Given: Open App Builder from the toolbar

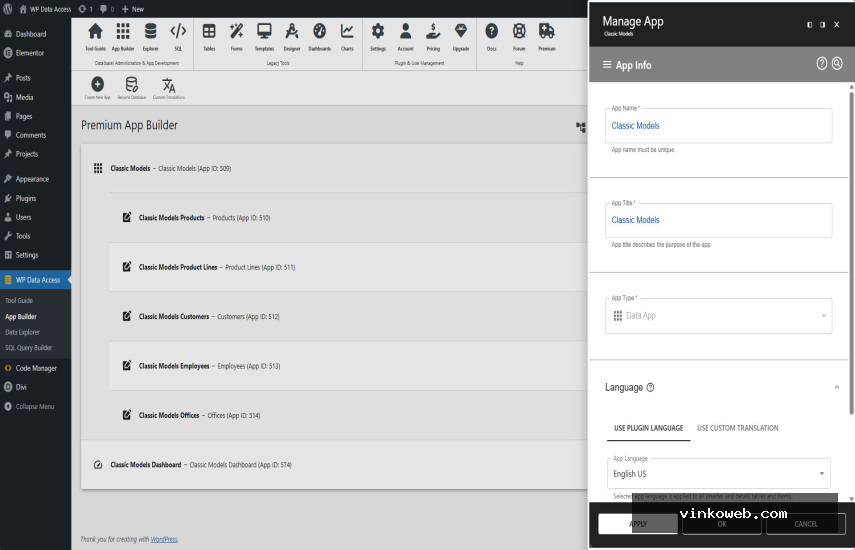Looking at the screenshot, I should 123,32.
